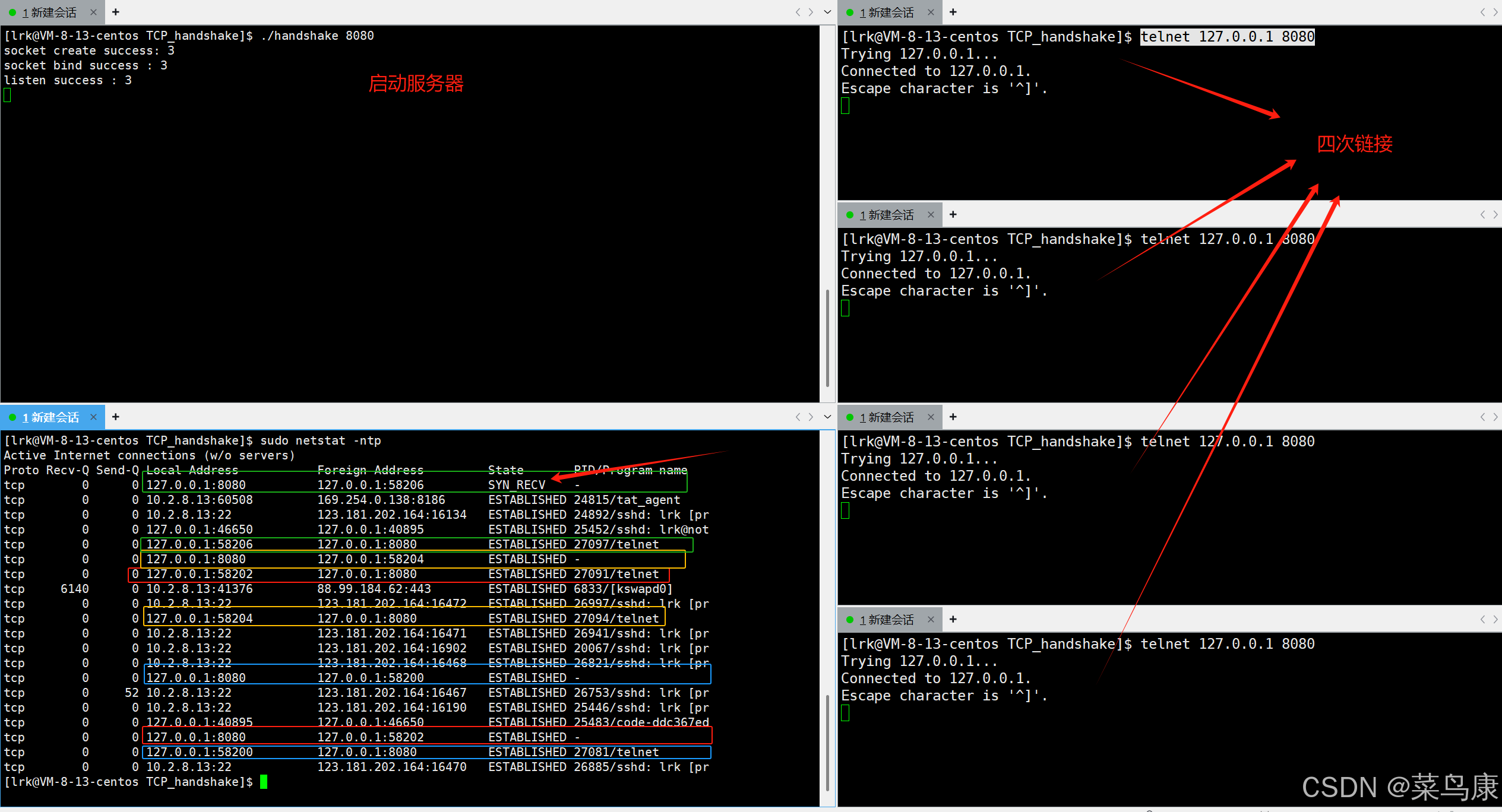This screenshot has width=1502, height=812.
Task: Add new tab in second telnet pane
Action: click(x=953, y=214)
